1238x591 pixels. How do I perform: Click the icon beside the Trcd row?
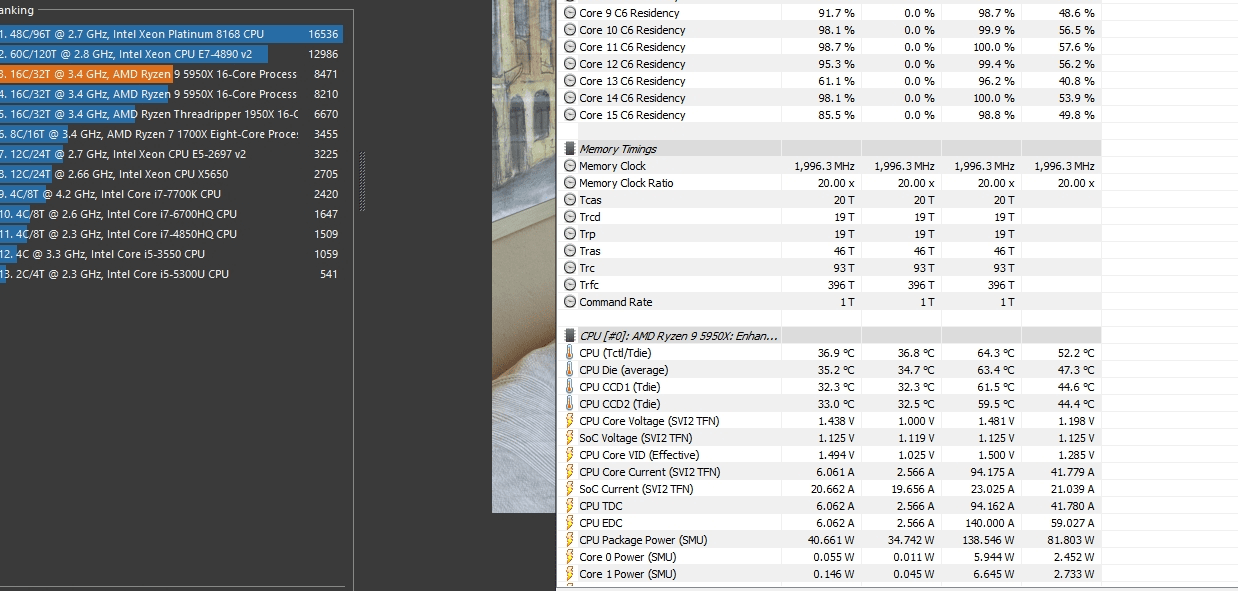tap(570, 217)
